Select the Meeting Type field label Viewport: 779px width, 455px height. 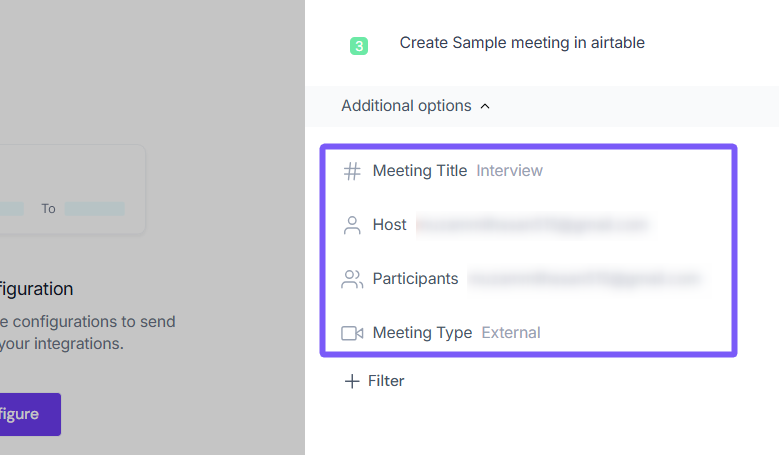pos(422,333)
